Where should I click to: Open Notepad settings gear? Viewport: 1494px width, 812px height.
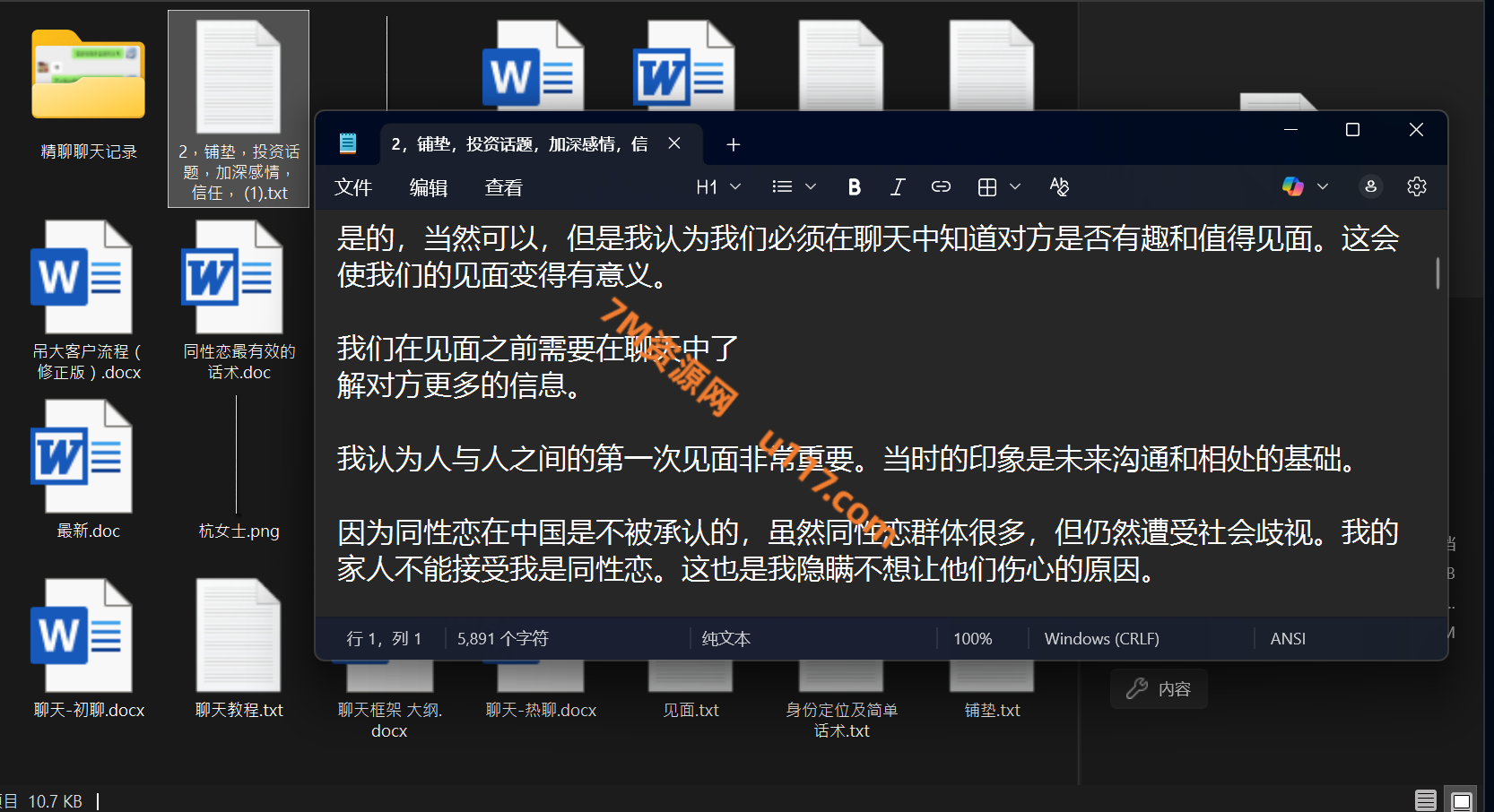coord(1416,186)
